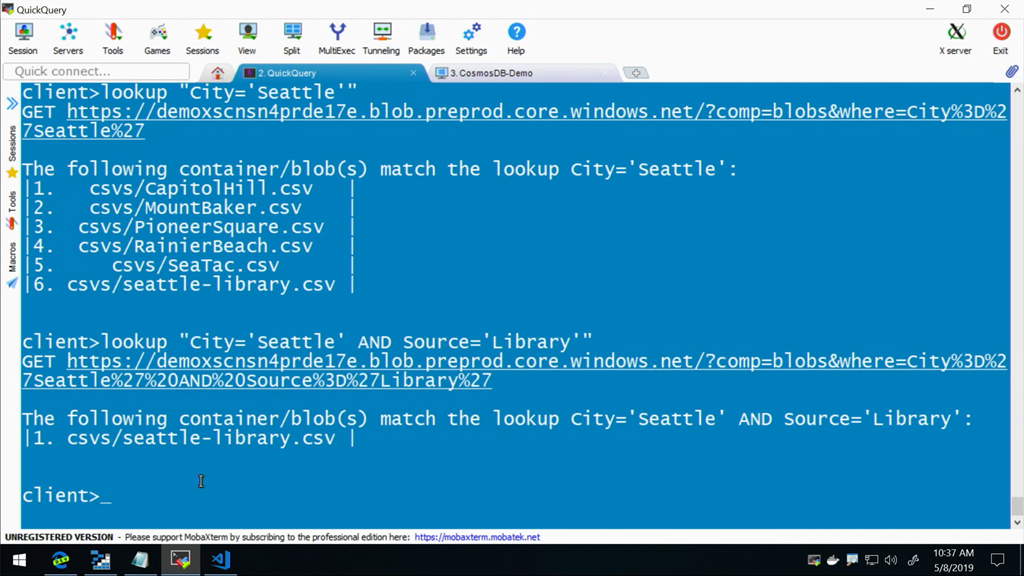This screenshot has height=576, width=1024.
Task: Click the UNREGISTERED VERSION status text
Action: click(59, 537)
